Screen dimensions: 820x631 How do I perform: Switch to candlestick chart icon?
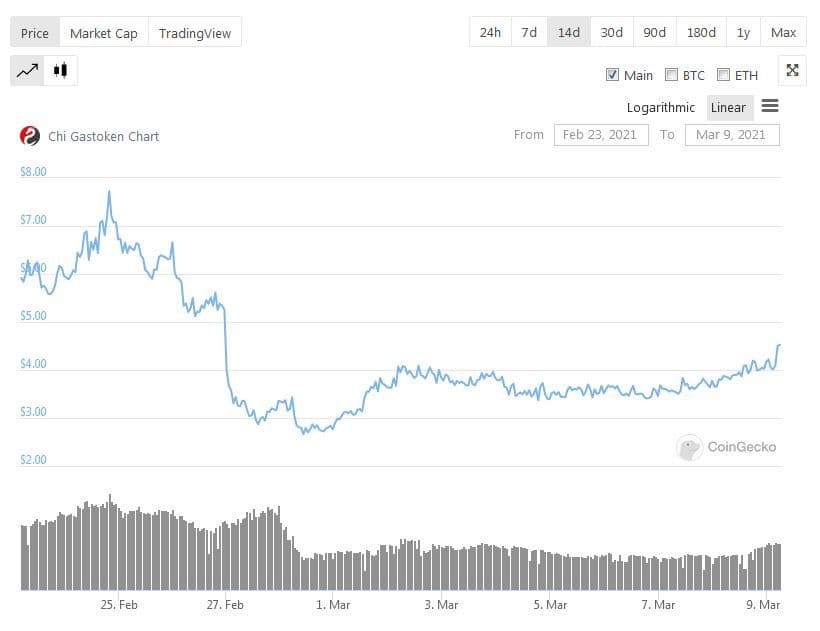(61, 70)
